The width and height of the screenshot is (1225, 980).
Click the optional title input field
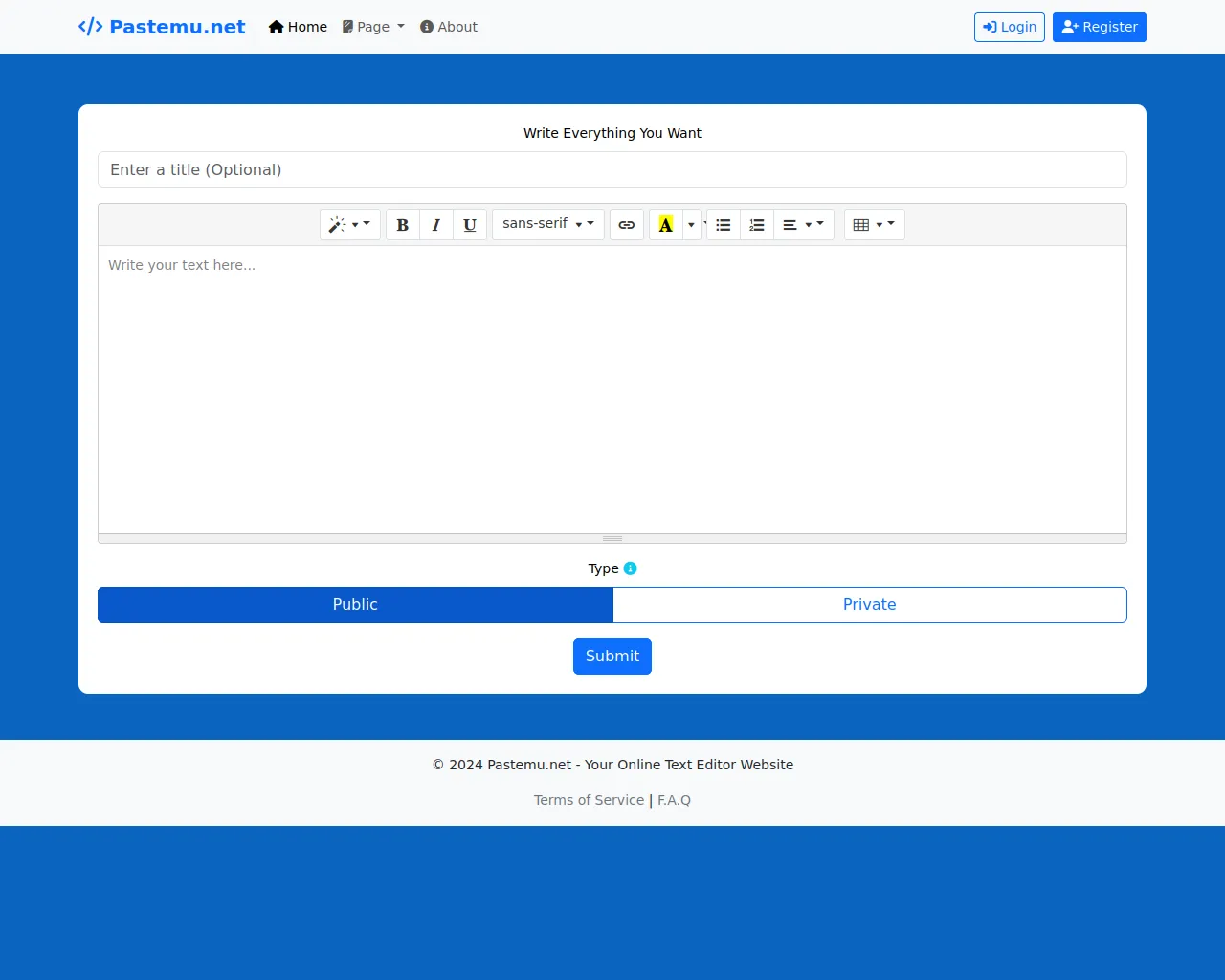[x=612, y=169]
